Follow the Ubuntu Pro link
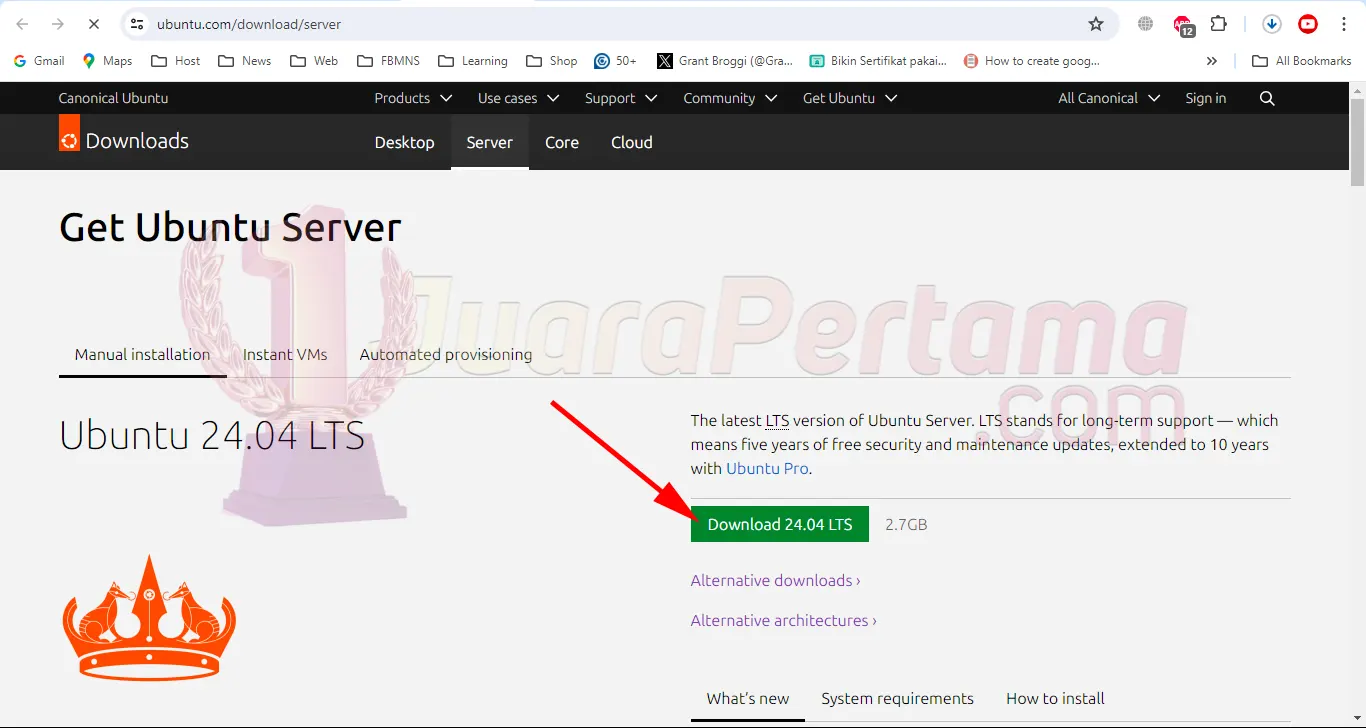The image size is (1366, 728). click(767, 468)
